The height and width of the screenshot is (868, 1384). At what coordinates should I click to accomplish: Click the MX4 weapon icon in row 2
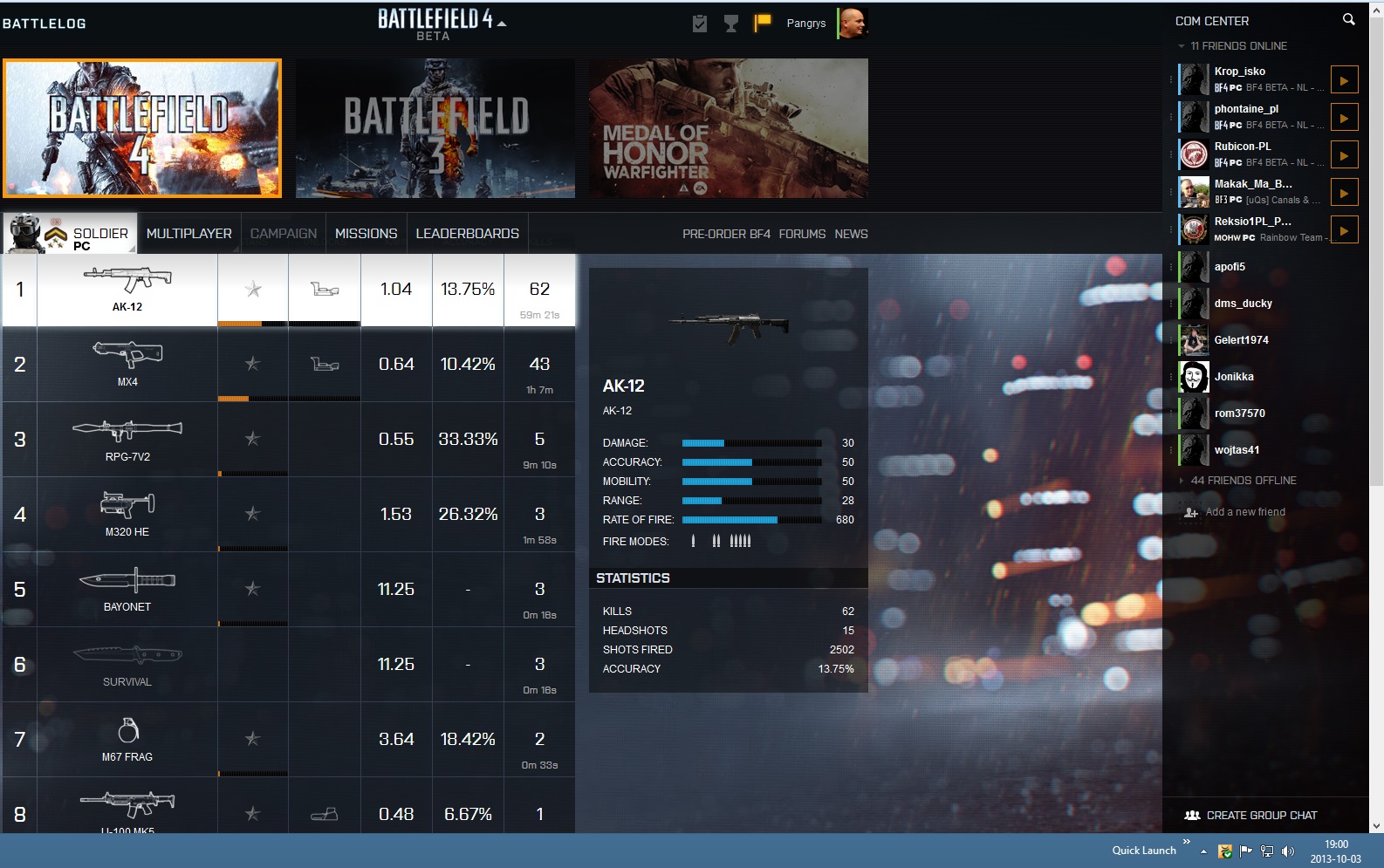tap(127, 354)
